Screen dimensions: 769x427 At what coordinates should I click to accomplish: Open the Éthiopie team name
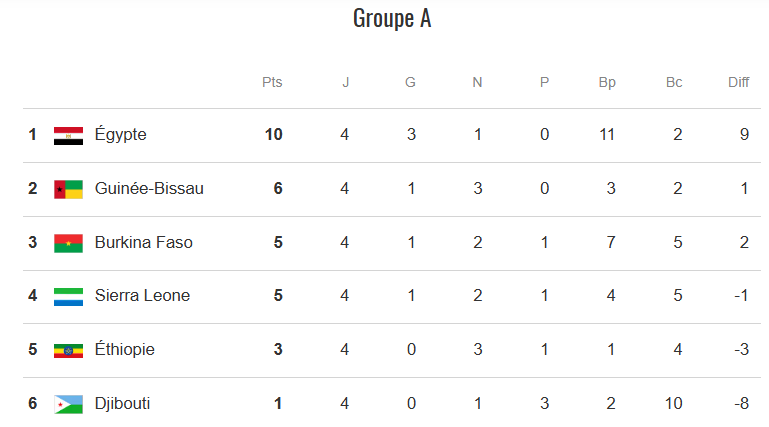click(125, 350)
